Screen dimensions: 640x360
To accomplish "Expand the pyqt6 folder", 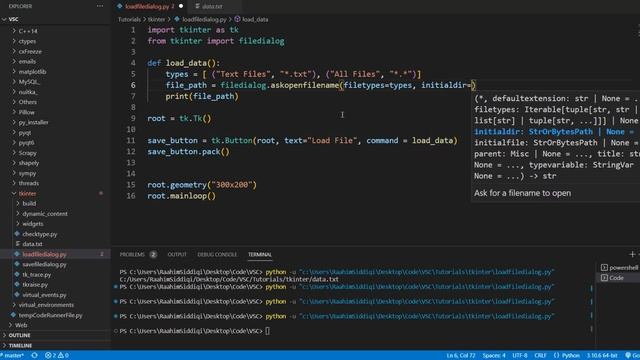I will [x=26, y=143].
